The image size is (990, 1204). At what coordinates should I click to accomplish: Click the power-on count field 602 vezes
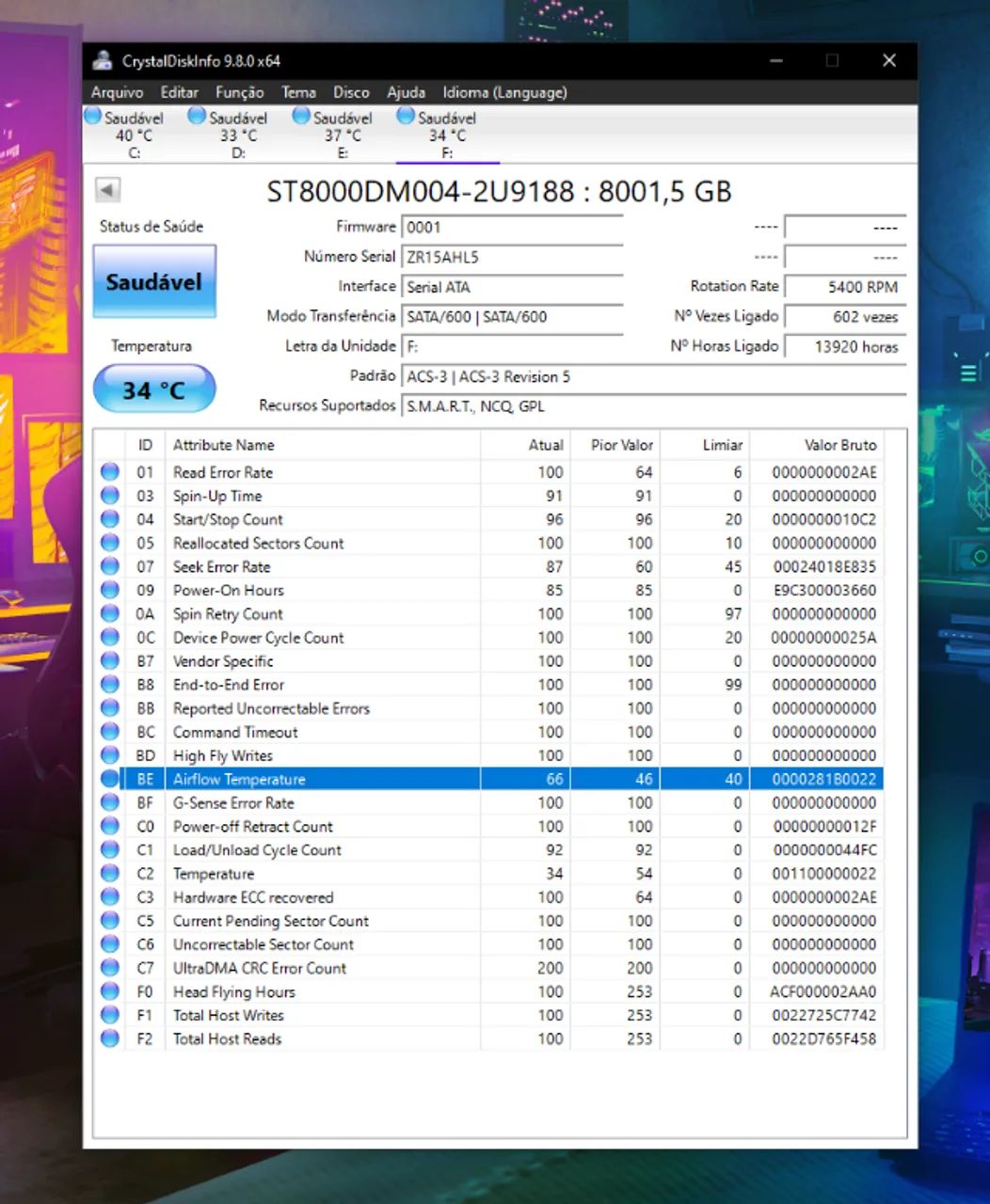point(844,317)
